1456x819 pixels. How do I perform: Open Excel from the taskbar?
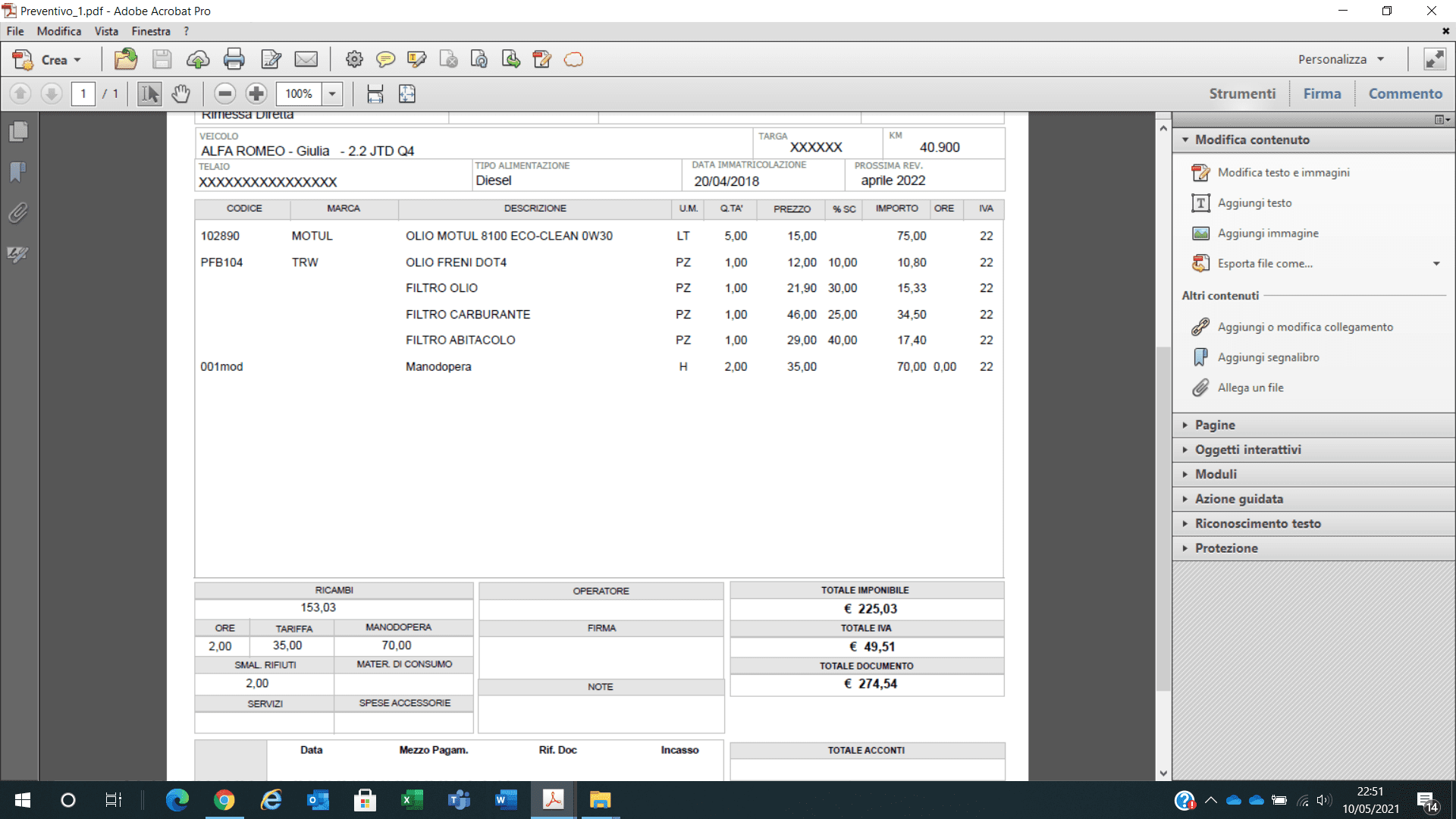coord(412,800)
